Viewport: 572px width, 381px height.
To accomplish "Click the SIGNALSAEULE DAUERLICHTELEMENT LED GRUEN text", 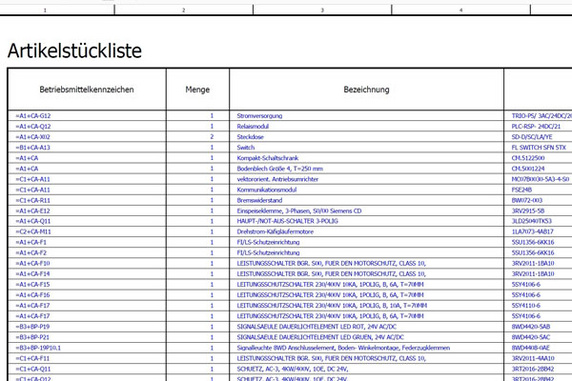I will [x=309, y=337].
